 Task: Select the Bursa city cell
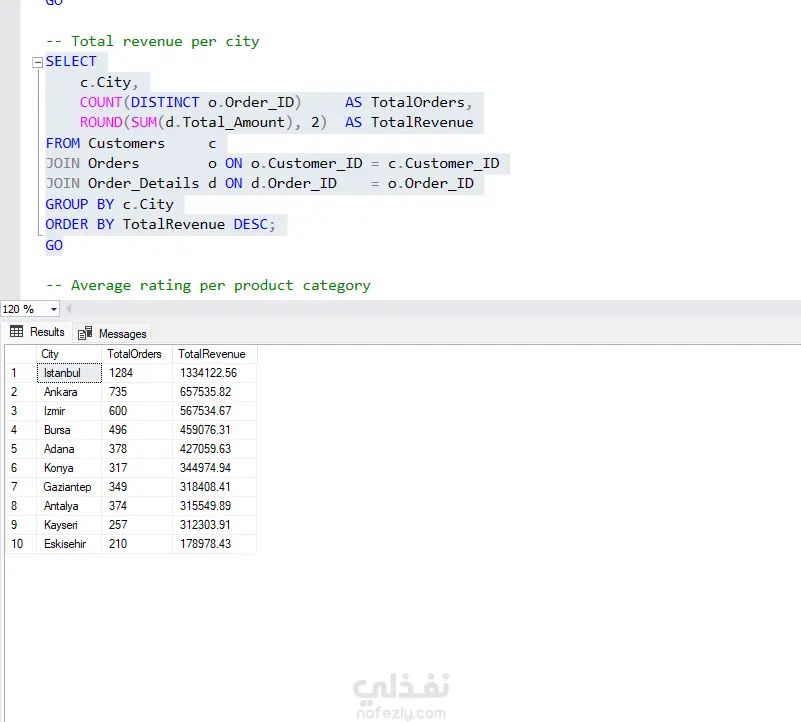click(69, 430)
